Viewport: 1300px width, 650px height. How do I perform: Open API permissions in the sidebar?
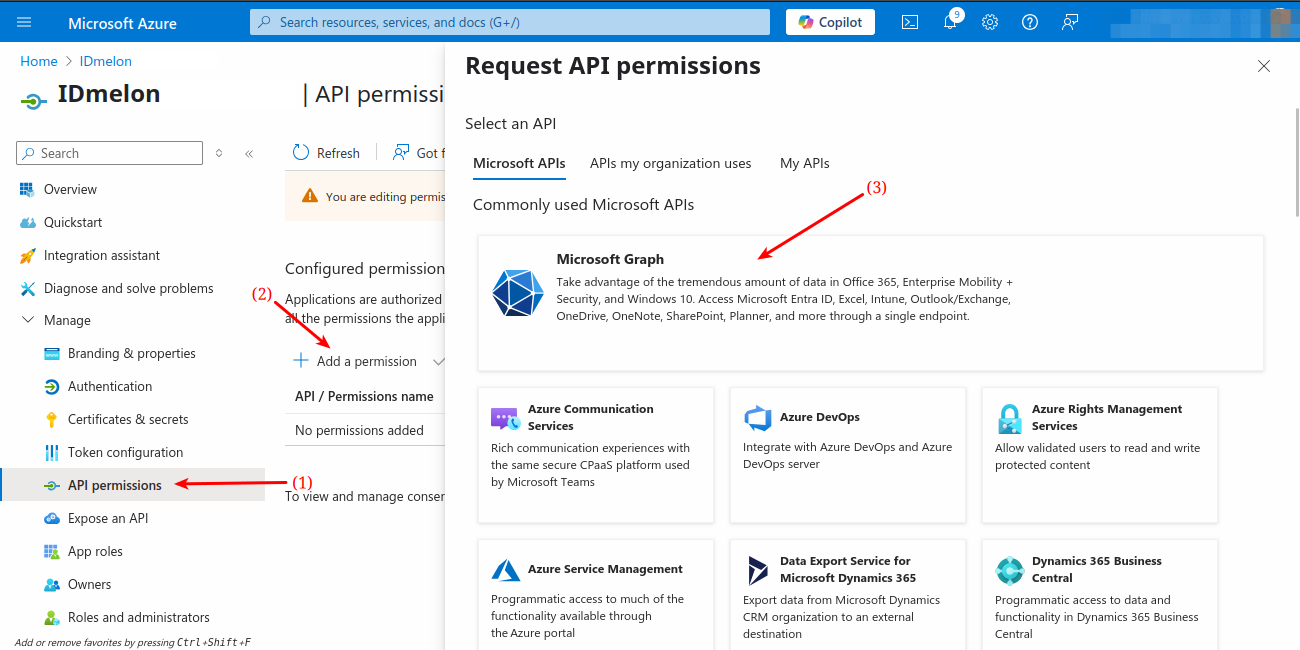coord(132,485)
